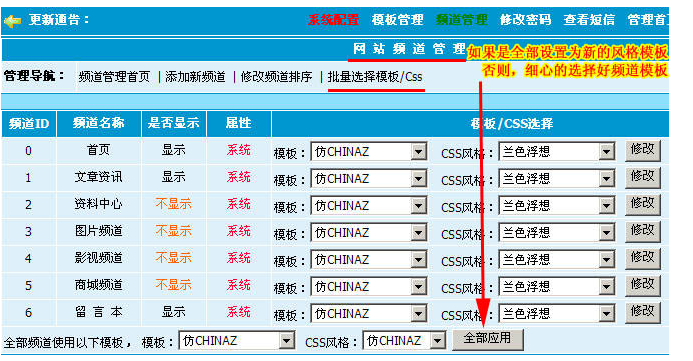The image size is (693, 361).
Task: Open 模板管理 in top menu
Action: click(x=397, y=19)
